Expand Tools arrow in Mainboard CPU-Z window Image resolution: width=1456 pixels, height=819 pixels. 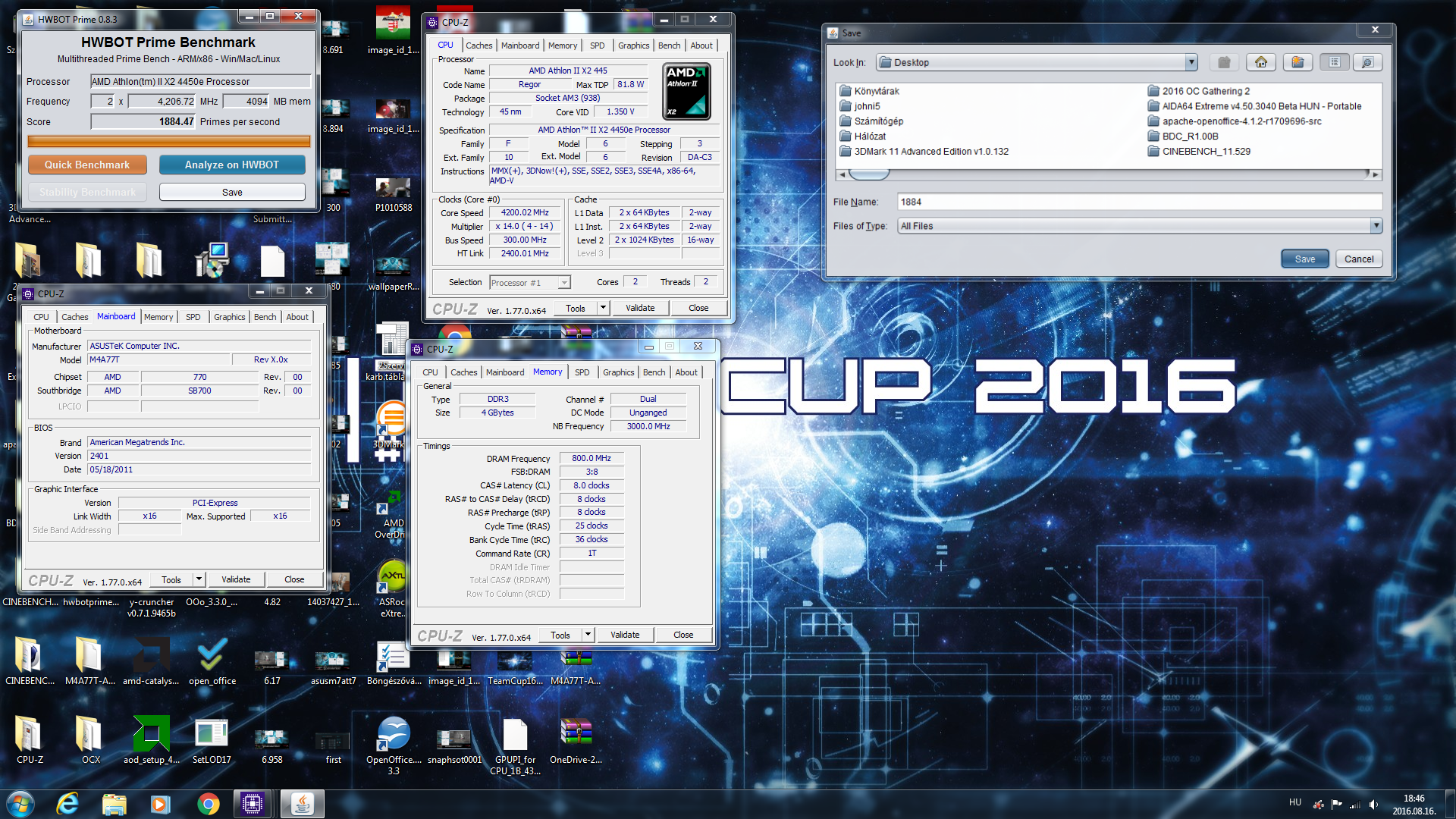[x=199, y=579]
